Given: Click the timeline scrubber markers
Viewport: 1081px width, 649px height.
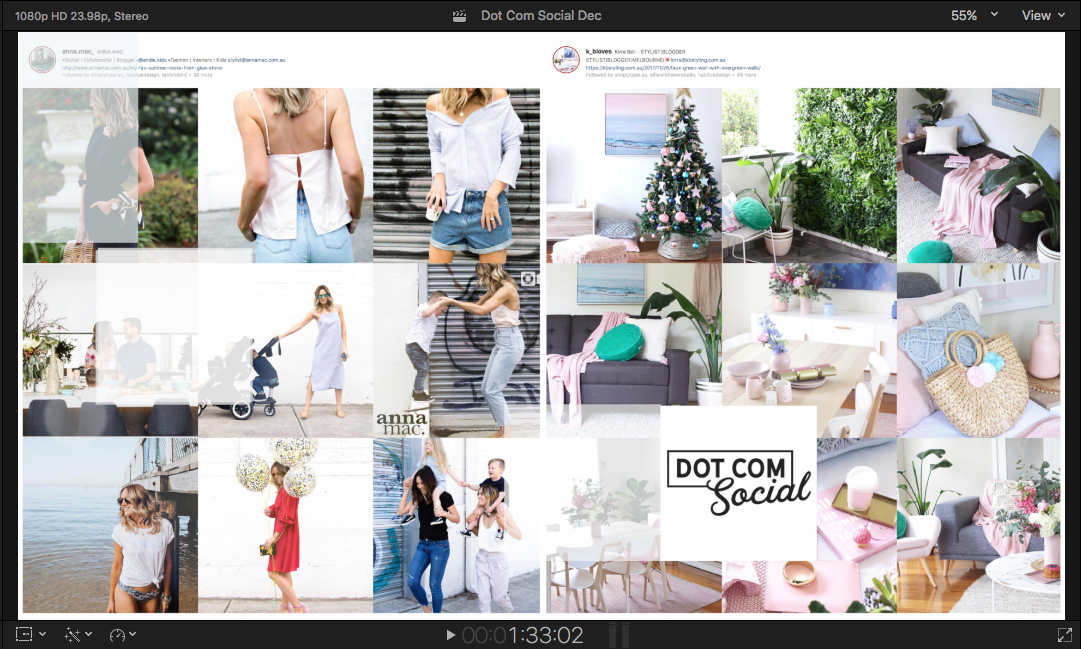Looking at the screenshot, I should click(617, 633).
